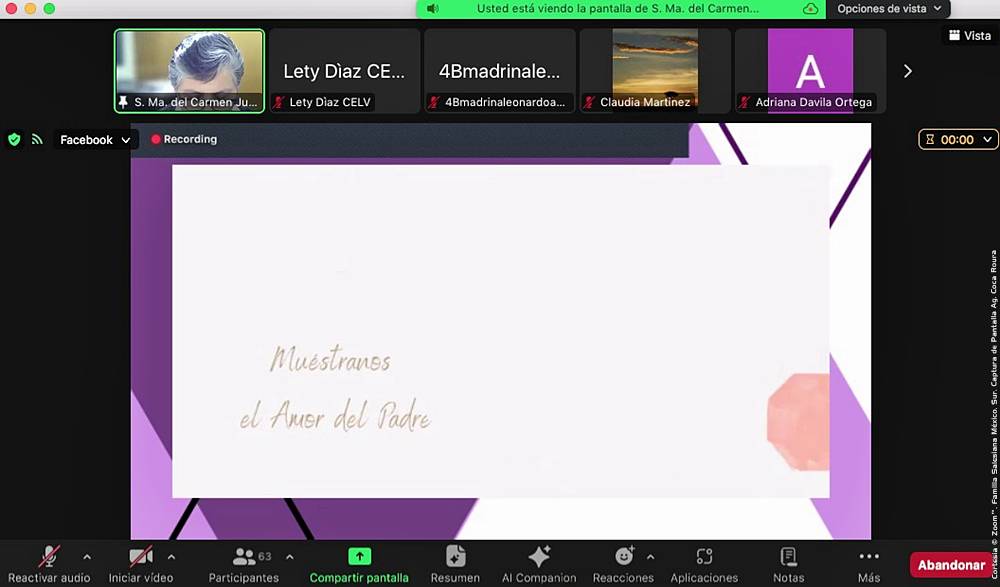Open the Vista layout button
The height and width of the screenshot is (587, 1000).
pos(970,36)
